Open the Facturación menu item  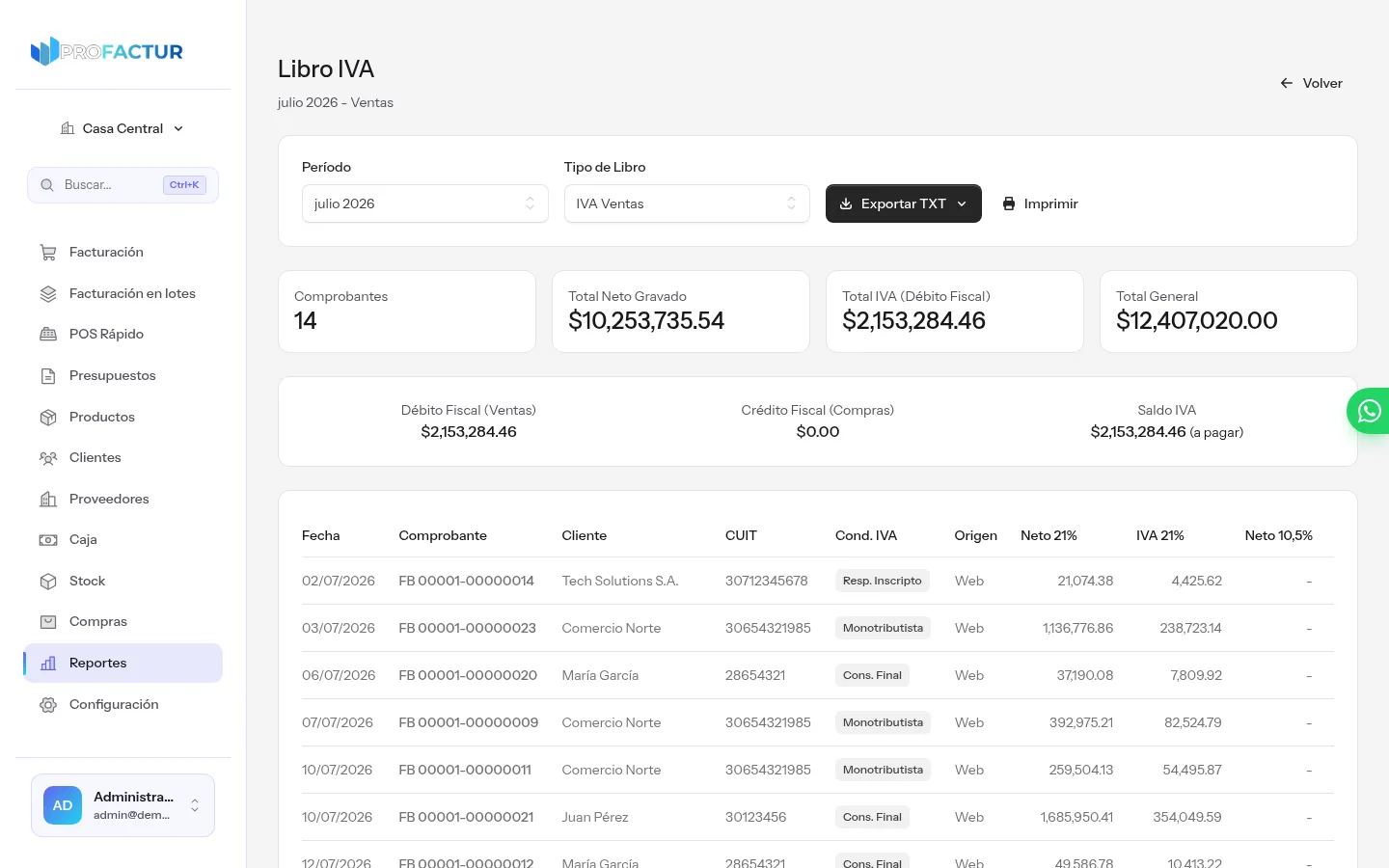coord(123,253)
